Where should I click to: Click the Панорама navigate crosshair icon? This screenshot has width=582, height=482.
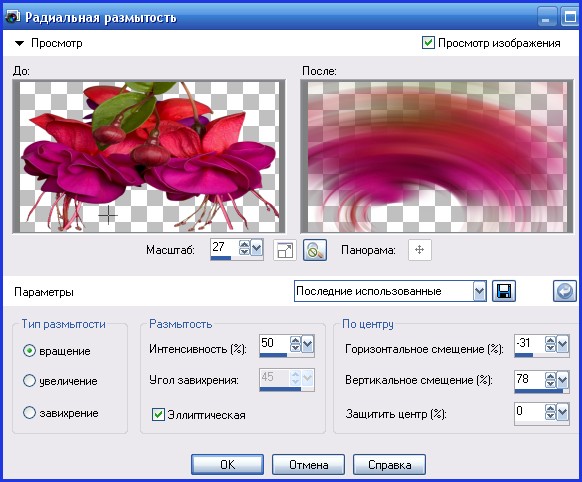(420, 250)
